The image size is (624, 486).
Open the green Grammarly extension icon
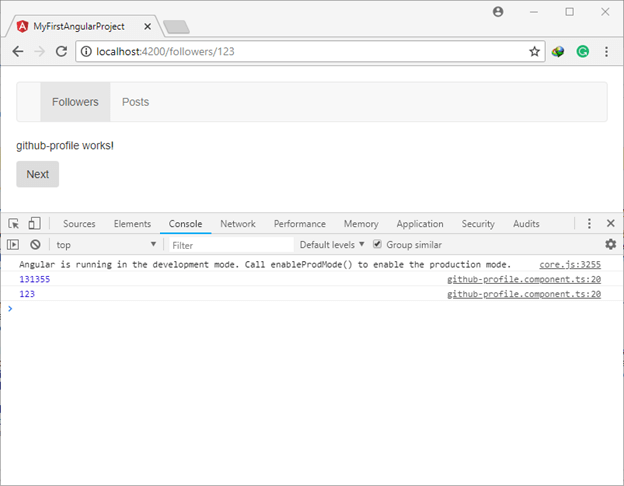click(x=583, y=51)
